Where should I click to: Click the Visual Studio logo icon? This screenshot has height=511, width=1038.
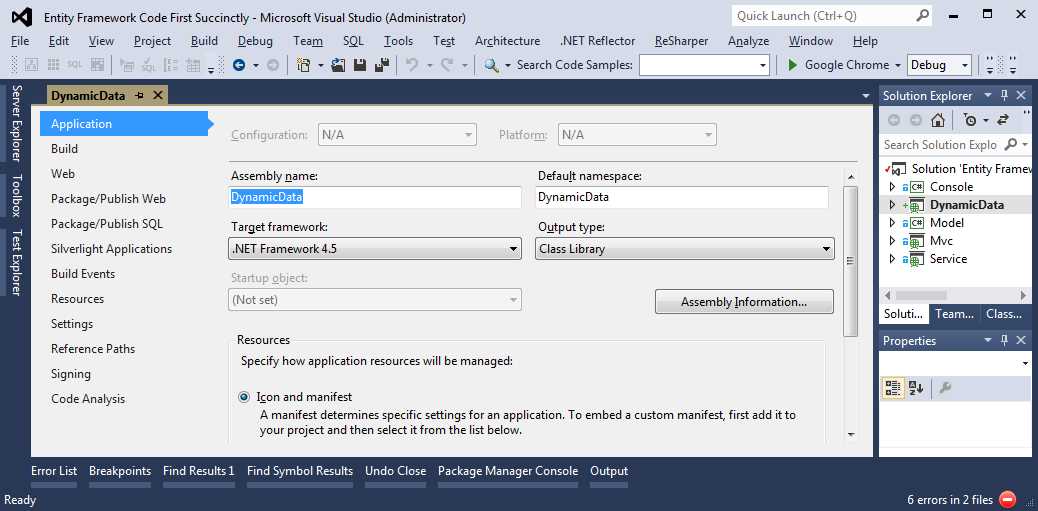pyautogui.click(x=23, y=17)
